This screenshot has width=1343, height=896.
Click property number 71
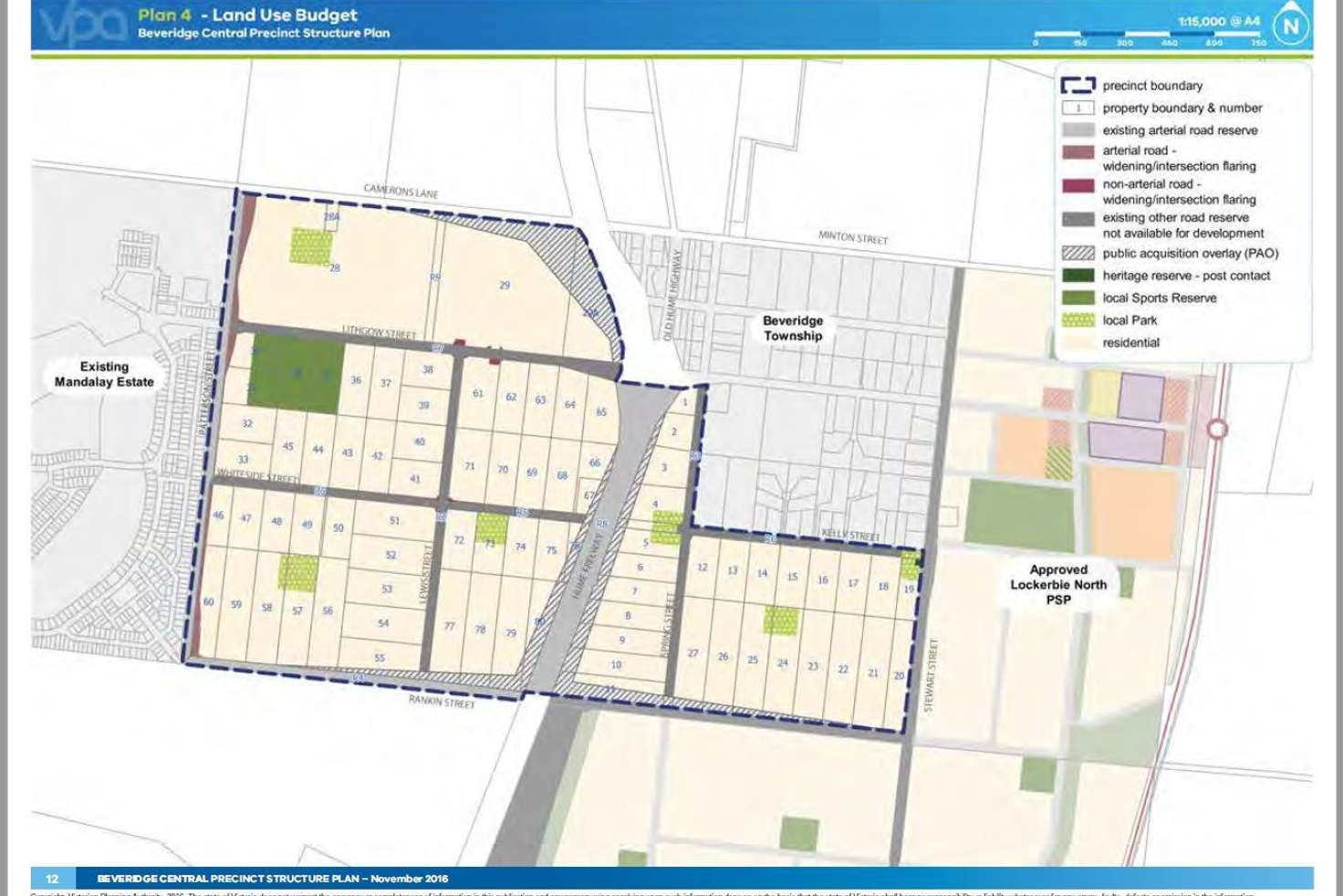[x=470, y=465]
